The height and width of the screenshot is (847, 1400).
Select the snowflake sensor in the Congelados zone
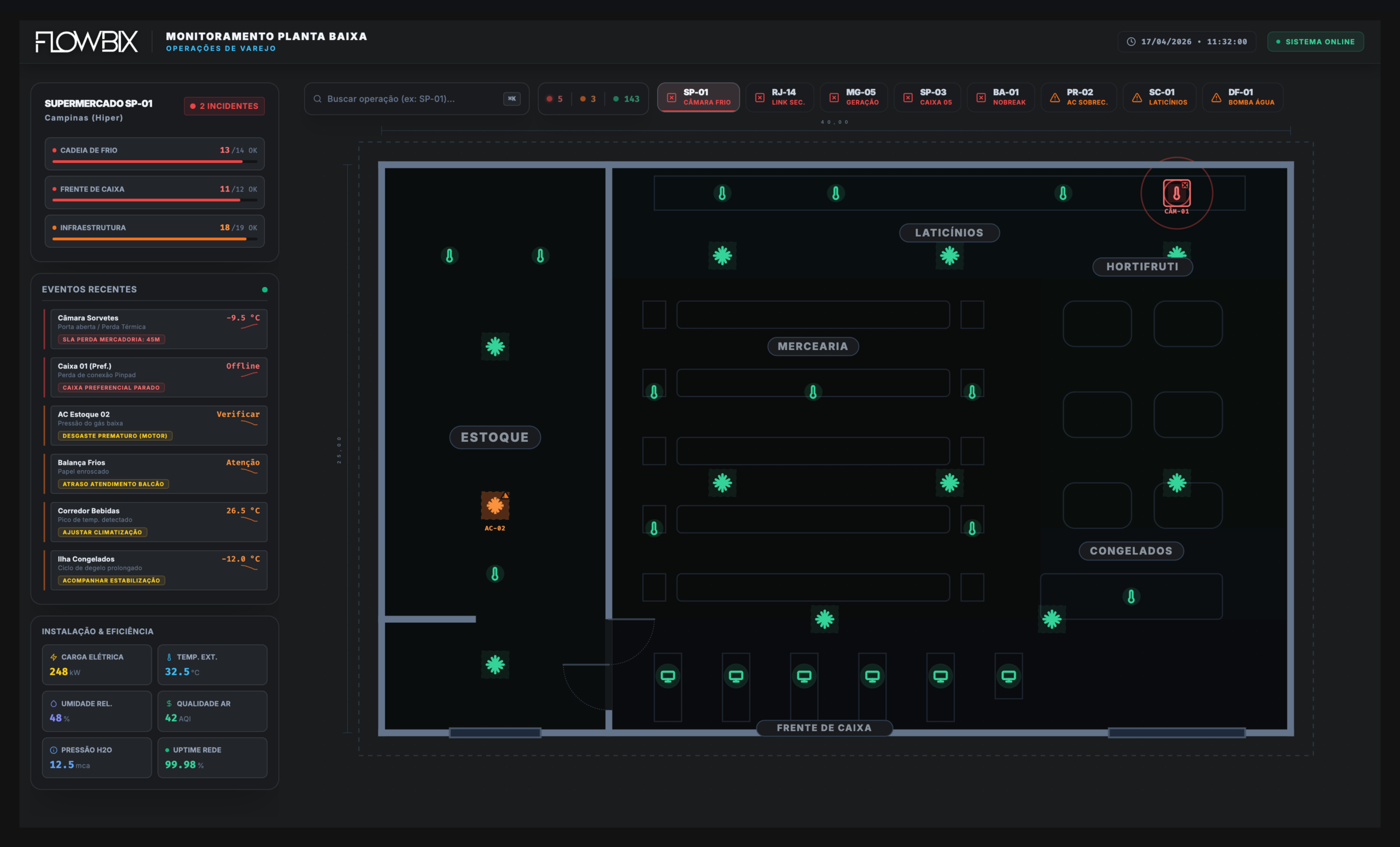(x=1052, y=619)
